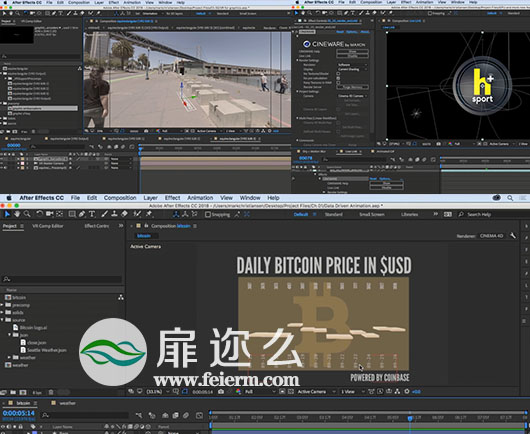Open the Full resolution dropdown
This screenshot has width=530, height=434.
[260, 392]
